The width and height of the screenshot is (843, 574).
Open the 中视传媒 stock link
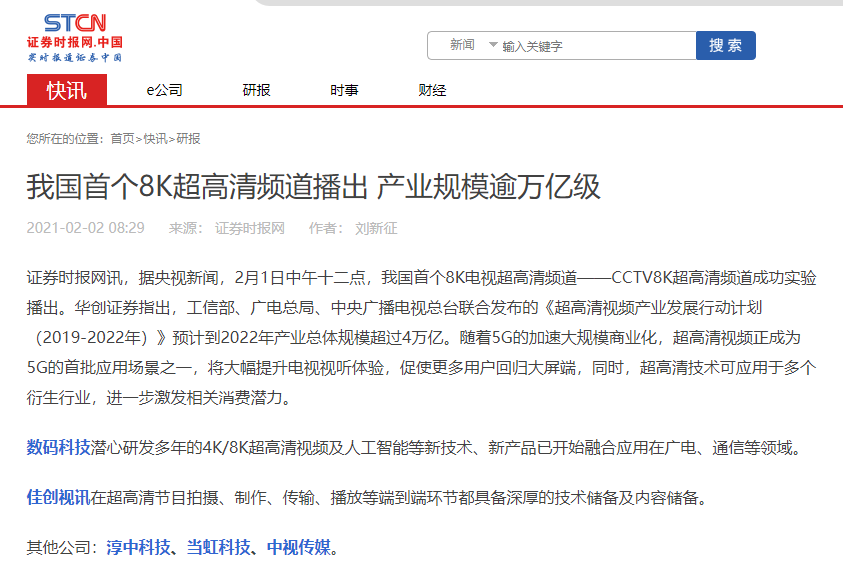coord(299,547)
